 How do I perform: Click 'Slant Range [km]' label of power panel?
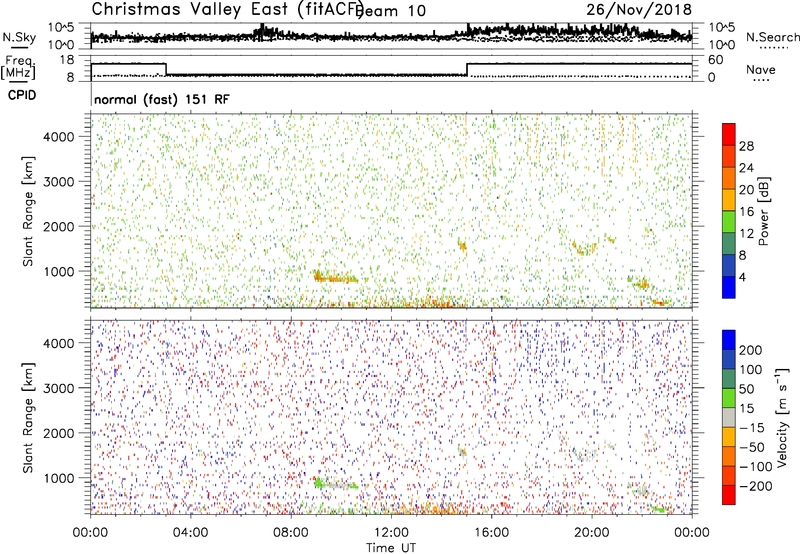pyautogui.click(x=28, y=211)
